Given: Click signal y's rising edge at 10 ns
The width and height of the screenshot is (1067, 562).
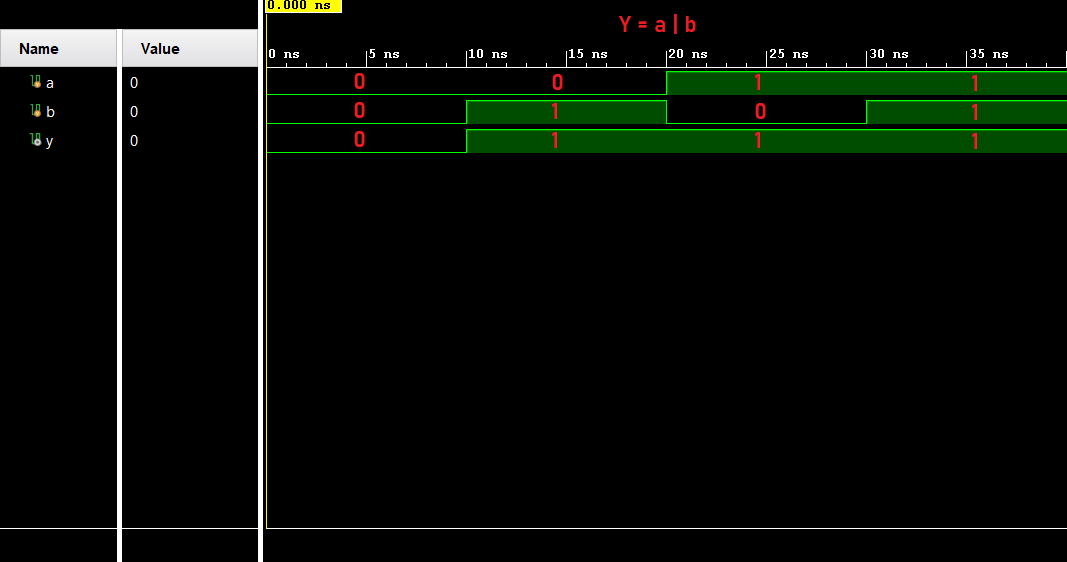Looking at the screenshot, I should pos(467,141).
